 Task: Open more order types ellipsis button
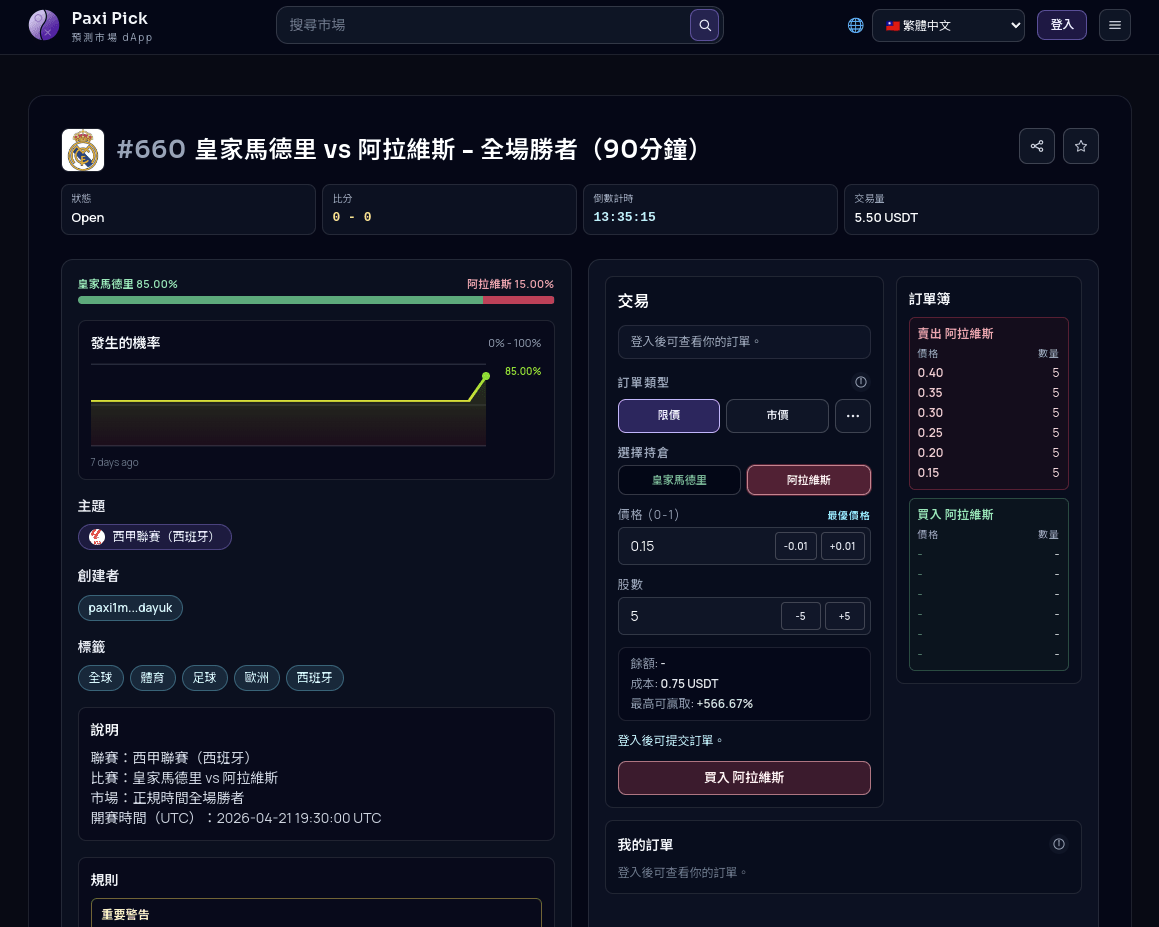[853, 415]
